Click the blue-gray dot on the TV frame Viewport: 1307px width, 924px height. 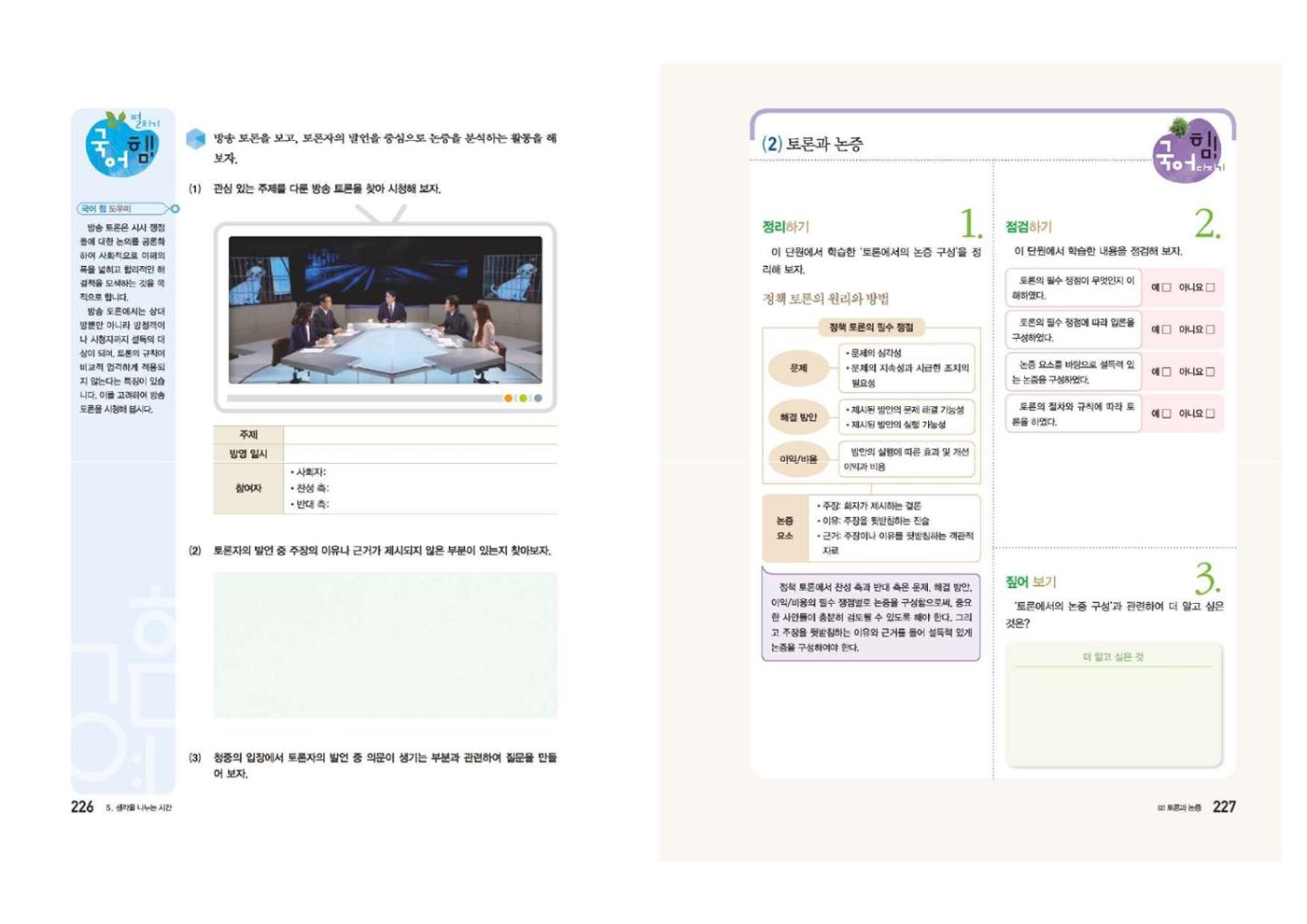[x=538, y=399]
